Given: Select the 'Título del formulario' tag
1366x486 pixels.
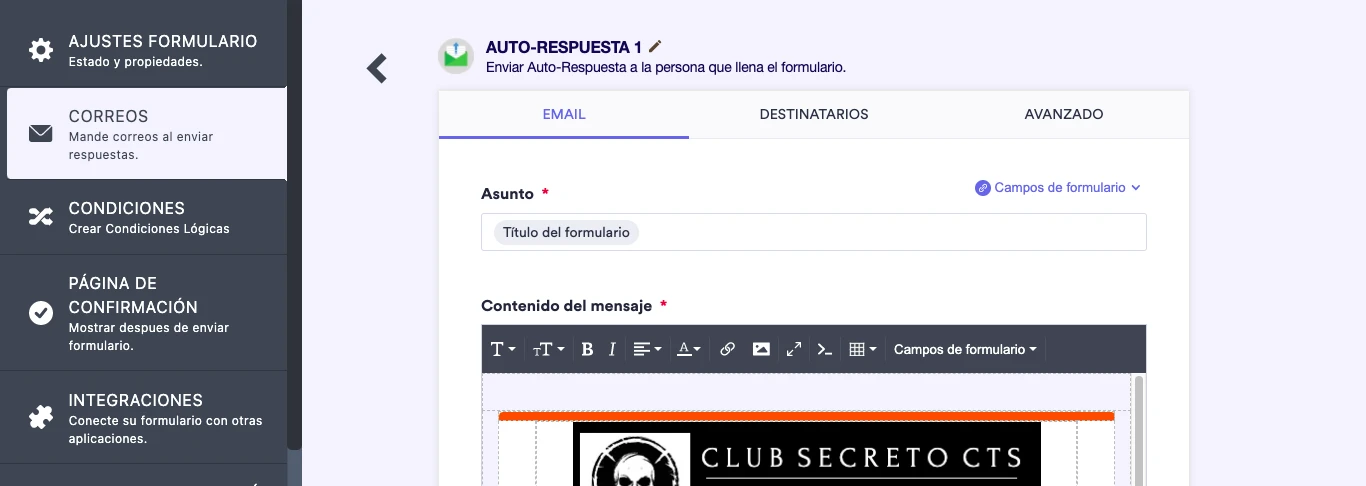Looking at the screenshot, I should point(566,232).
